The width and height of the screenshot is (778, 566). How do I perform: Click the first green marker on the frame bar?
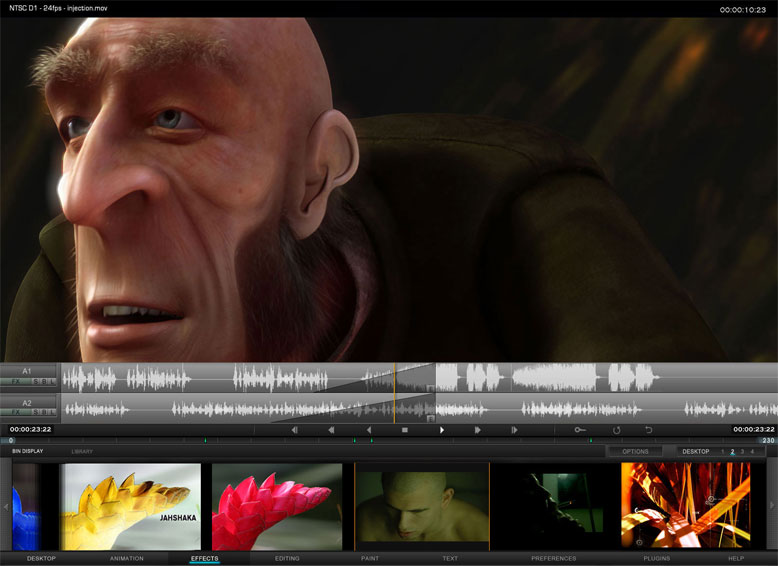(205, 440)
